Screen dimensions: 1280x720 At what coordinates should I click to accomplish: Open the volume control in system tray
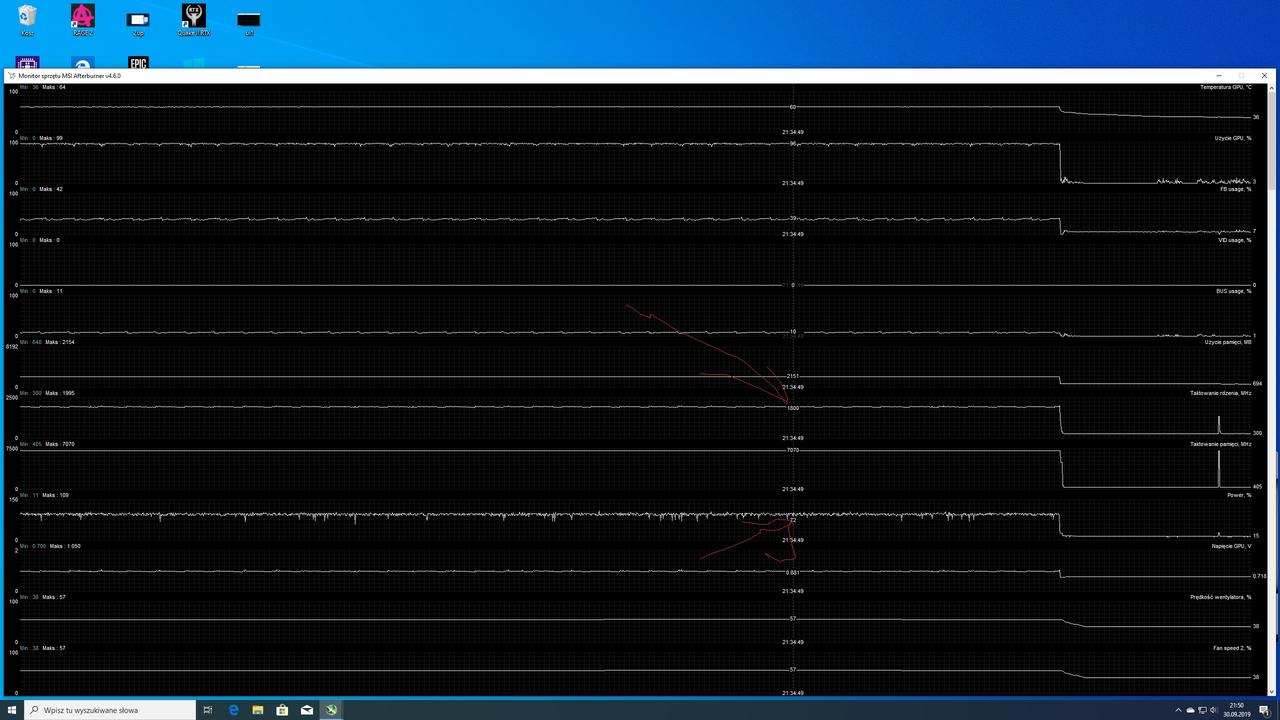[1214, 710]
